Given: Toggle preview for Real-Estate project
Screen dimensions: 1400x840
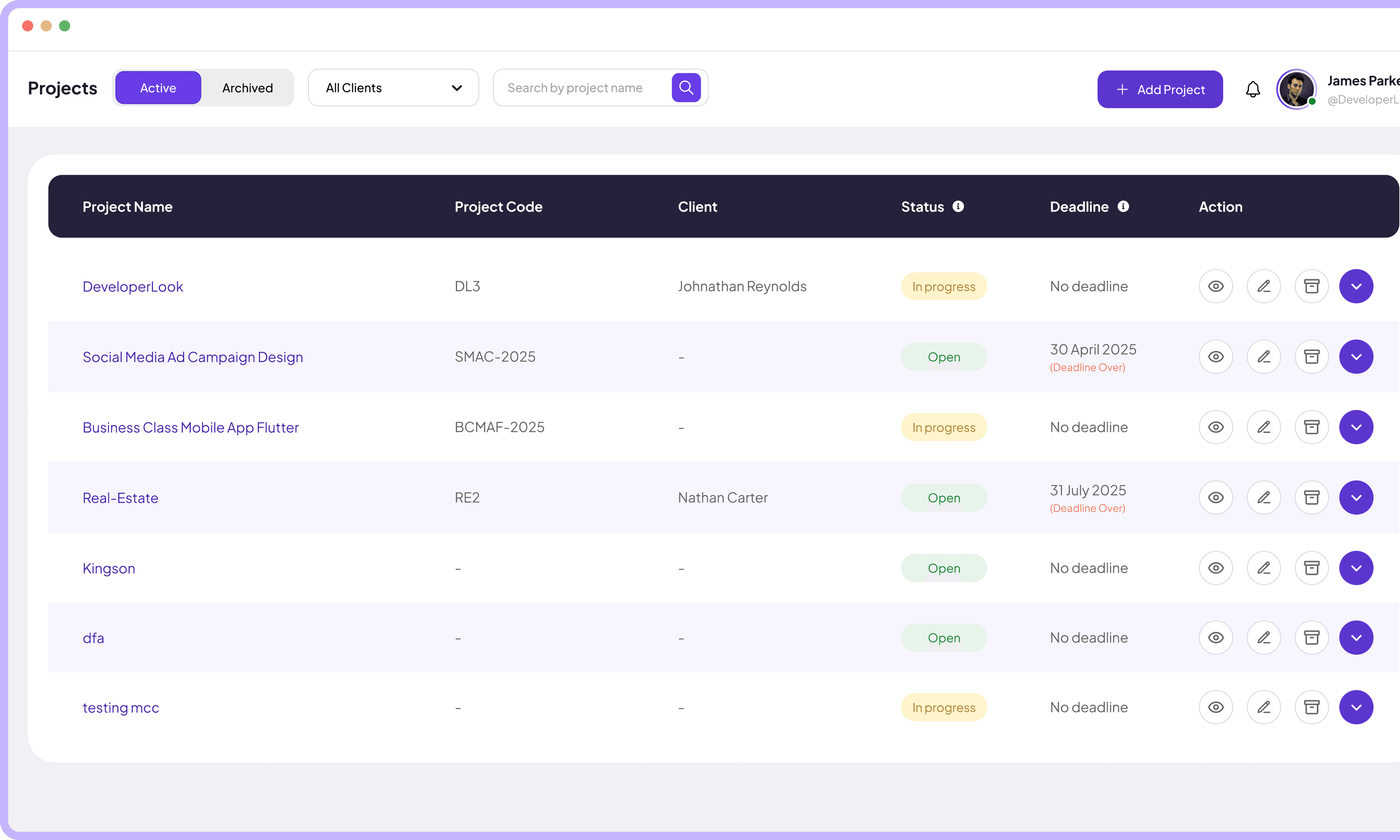Looking at the screenshot, I should 1216,497.
